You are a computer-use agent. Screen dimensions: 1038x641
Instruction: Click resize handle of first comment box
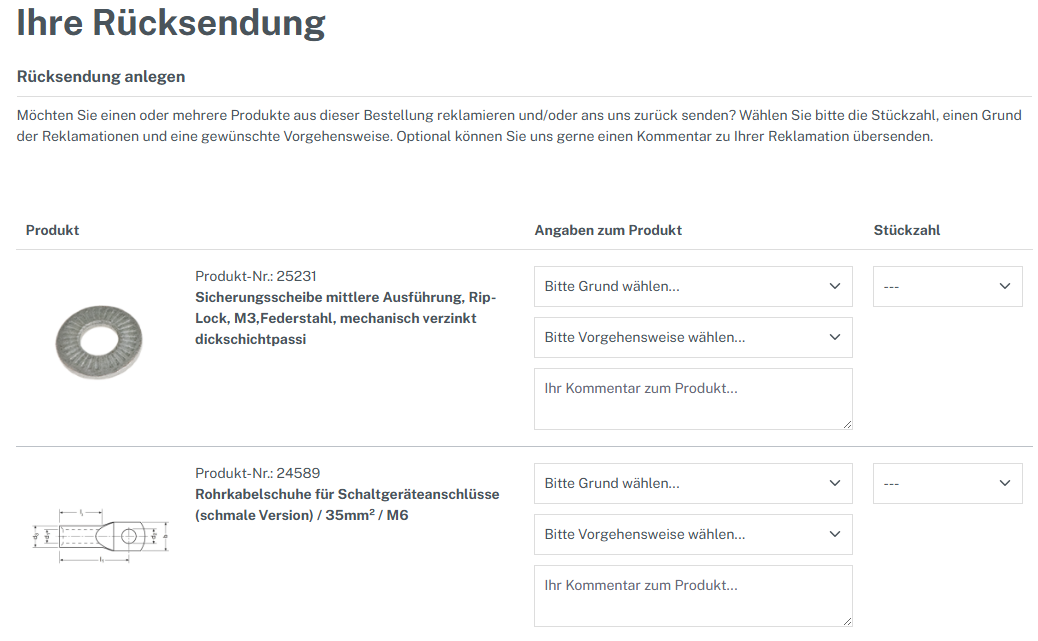tap(847, 424)
